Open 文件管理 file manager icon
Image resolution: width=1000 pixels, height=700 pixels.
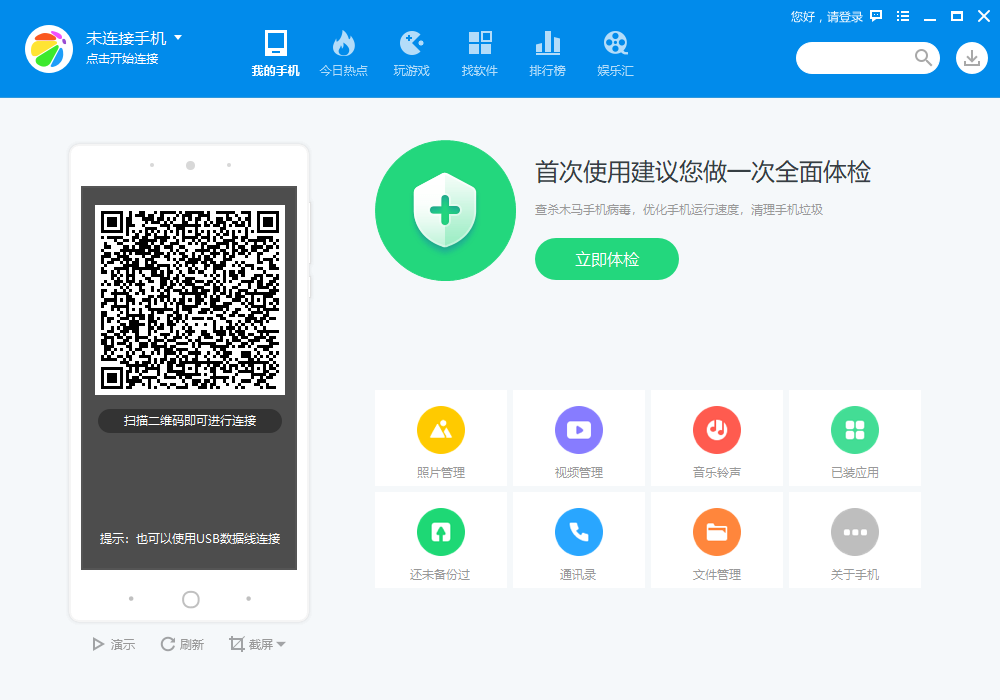(716, 532)
